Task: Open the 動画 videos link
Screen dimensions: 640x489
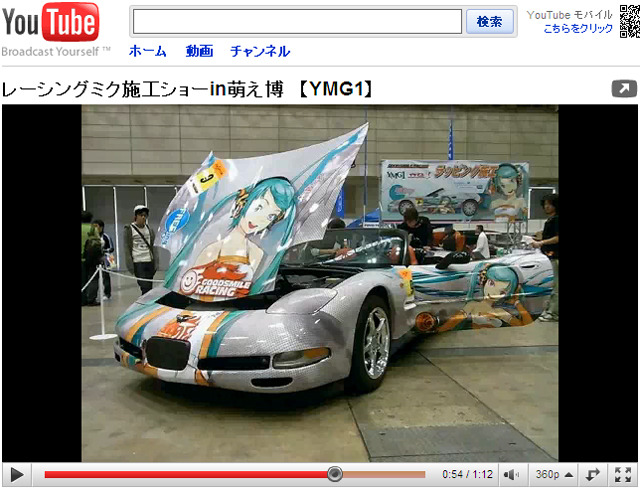Action: 199,51
